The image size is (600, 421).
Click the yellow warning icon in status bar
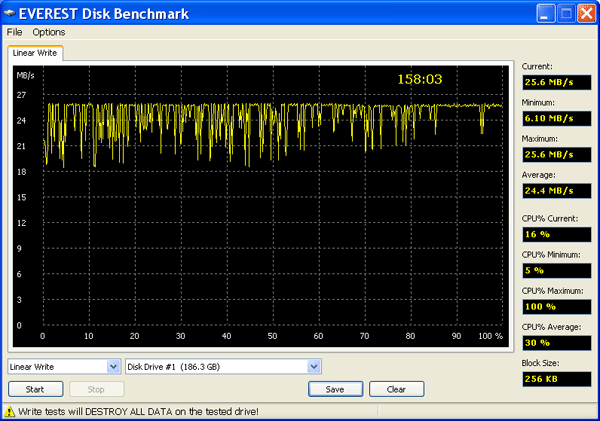pyautogui.click(x=10, y=411)
